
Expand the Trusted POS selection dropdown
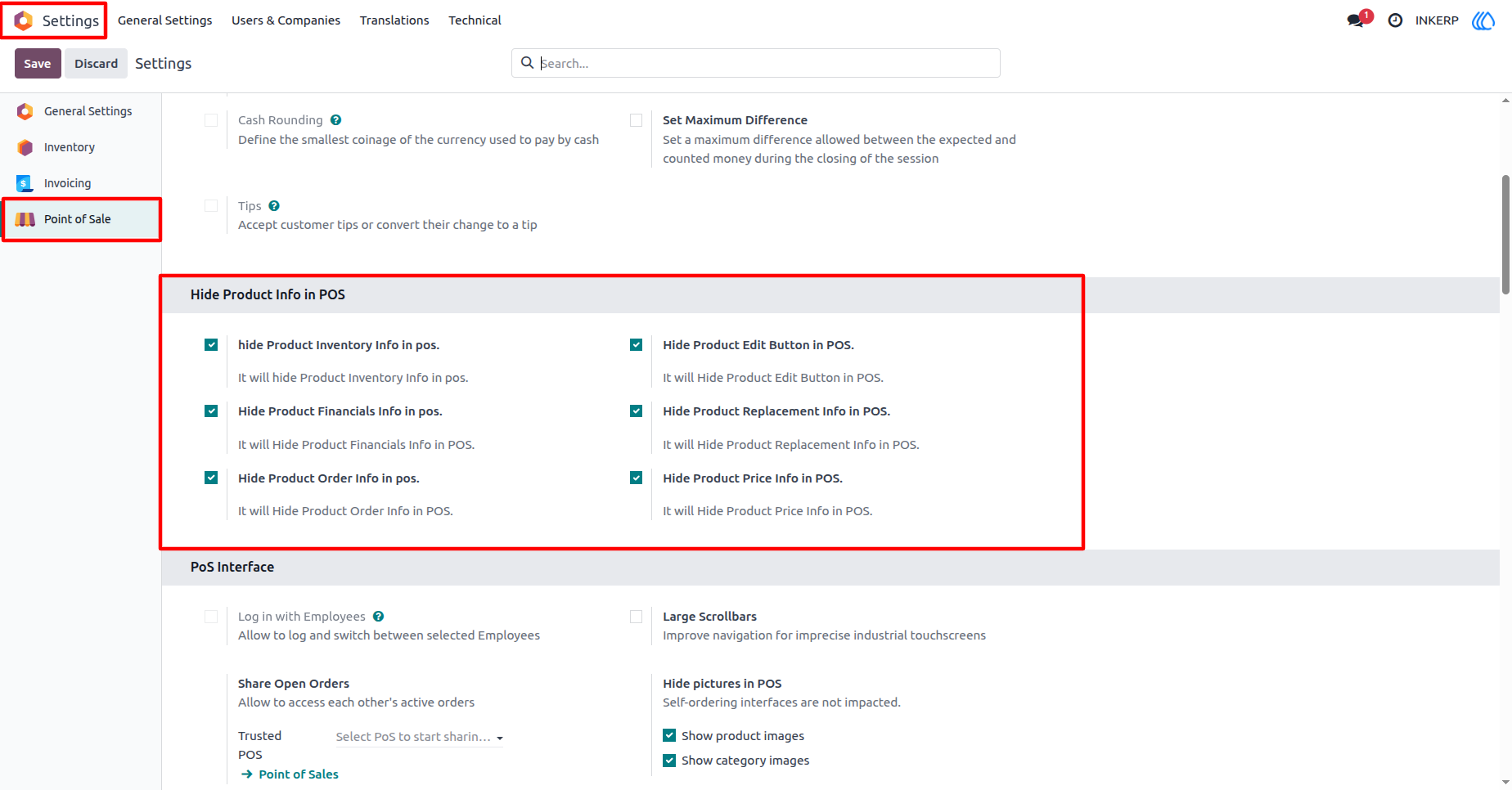[419, 737]
